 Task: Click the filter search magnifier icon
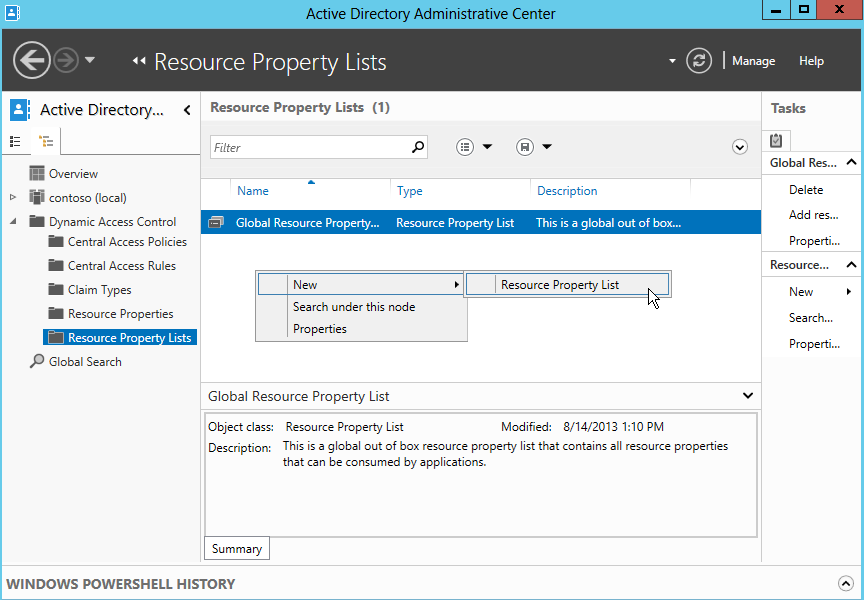(x=418, y=147)
